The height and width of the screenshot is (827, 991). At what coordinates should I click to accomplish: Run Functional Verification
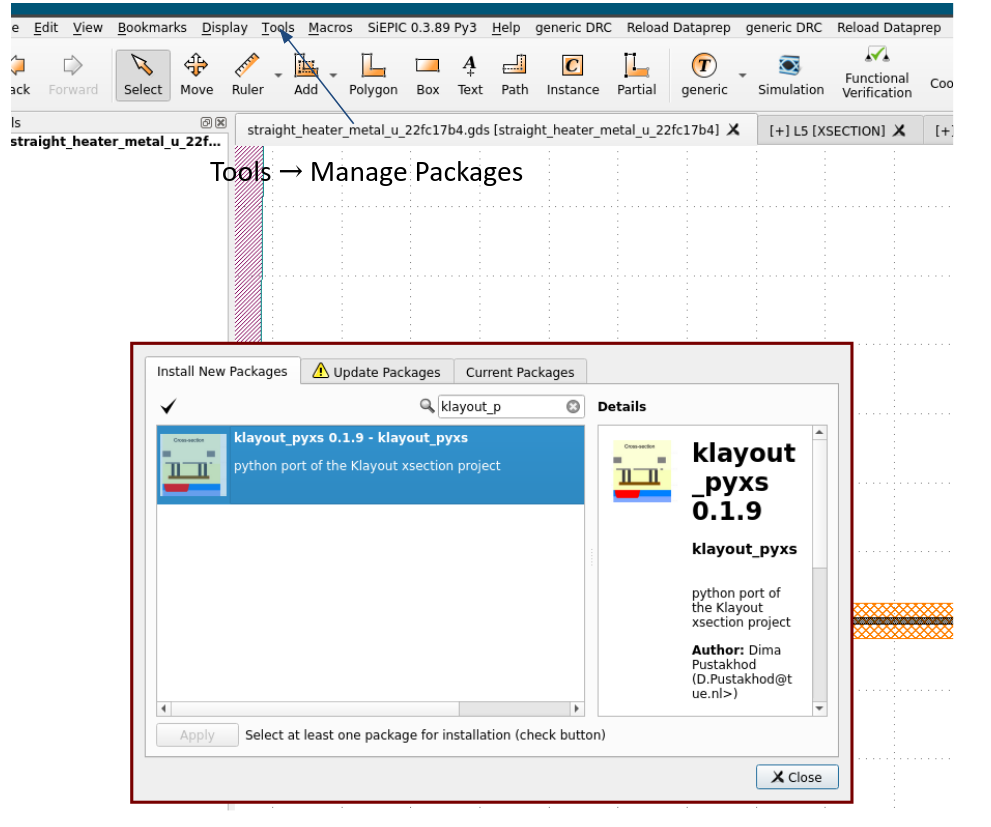coord(876,72)
